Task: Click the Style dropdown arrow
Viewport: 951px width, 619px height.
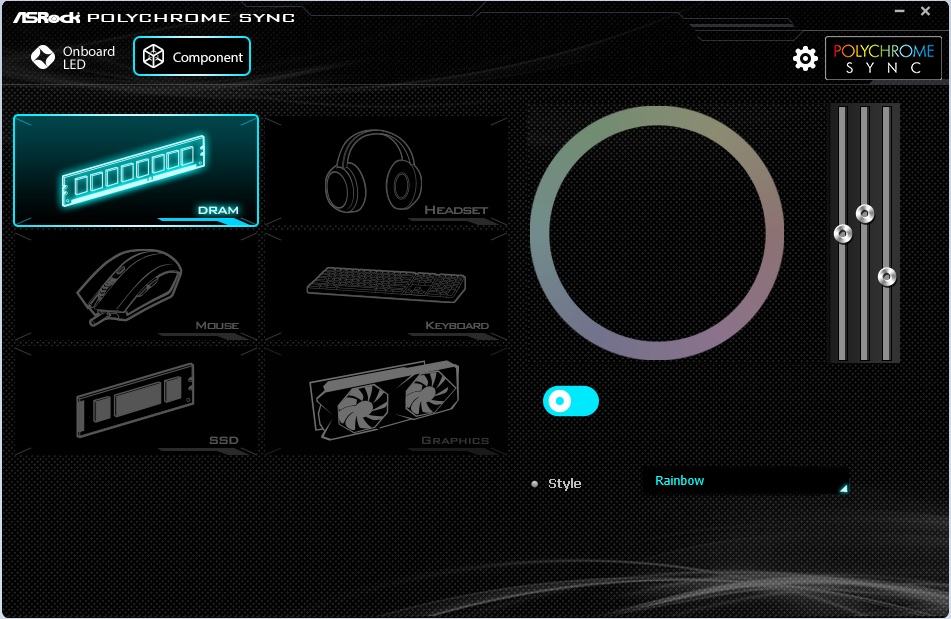Action: tap(843, 488)
